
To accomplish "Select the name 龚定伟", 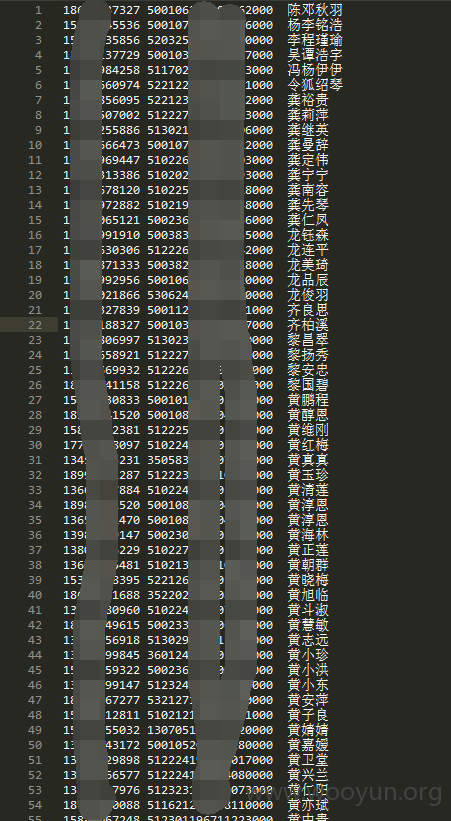I will coord(308,160).
